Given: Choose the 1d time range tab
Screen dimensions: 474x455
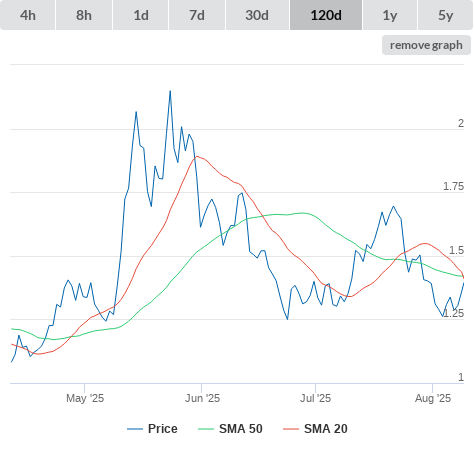Looking at the screenshot, I should [141, 15].
